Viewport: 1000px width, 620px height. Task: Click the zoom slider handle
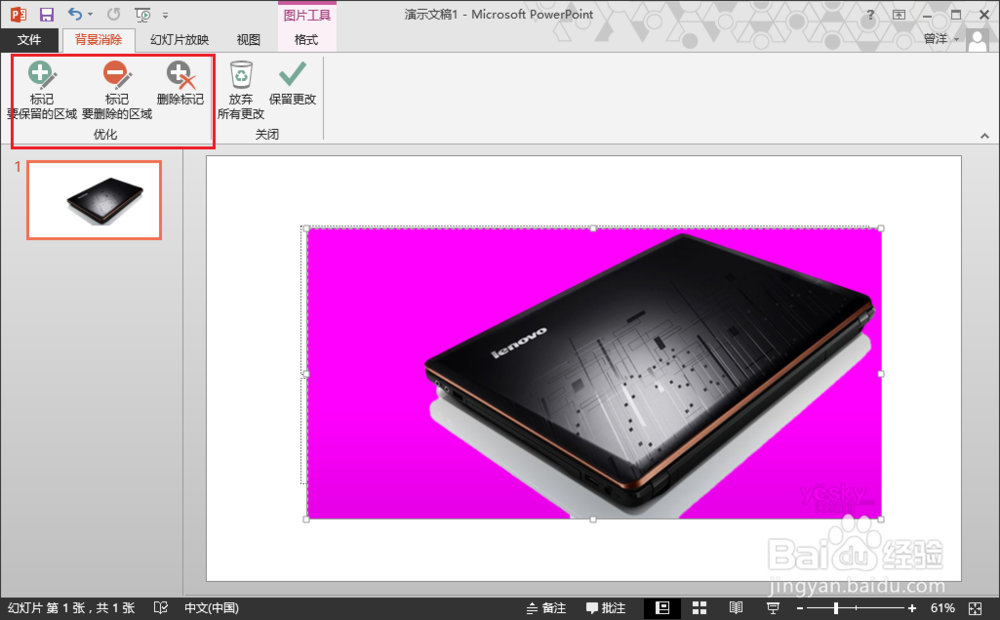[x=835, y=609]
